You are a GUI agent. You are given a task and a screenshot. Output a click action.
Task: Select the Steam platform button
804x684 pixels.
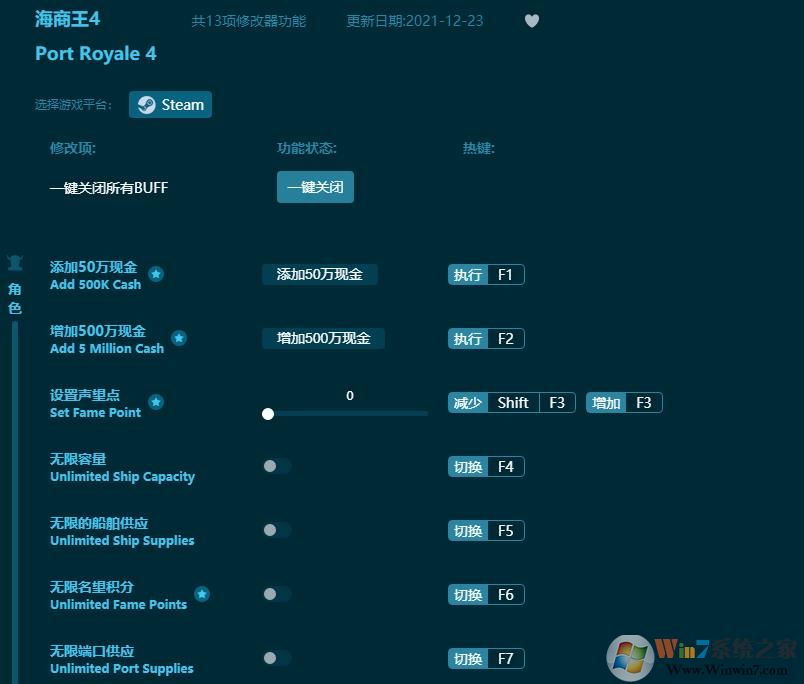pos(170,105)
